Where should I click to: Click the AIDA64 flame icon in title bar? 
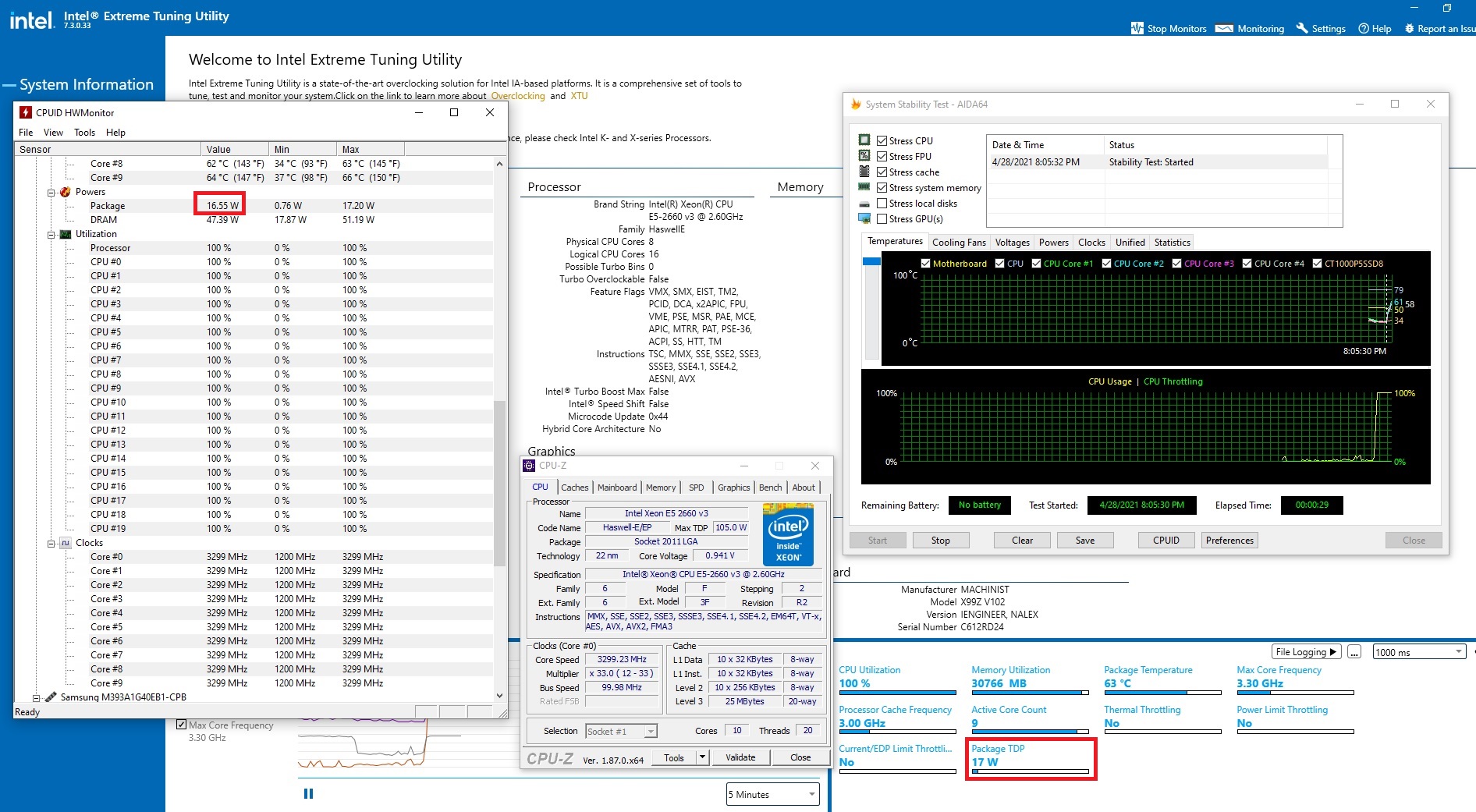(x=856, y=105)
